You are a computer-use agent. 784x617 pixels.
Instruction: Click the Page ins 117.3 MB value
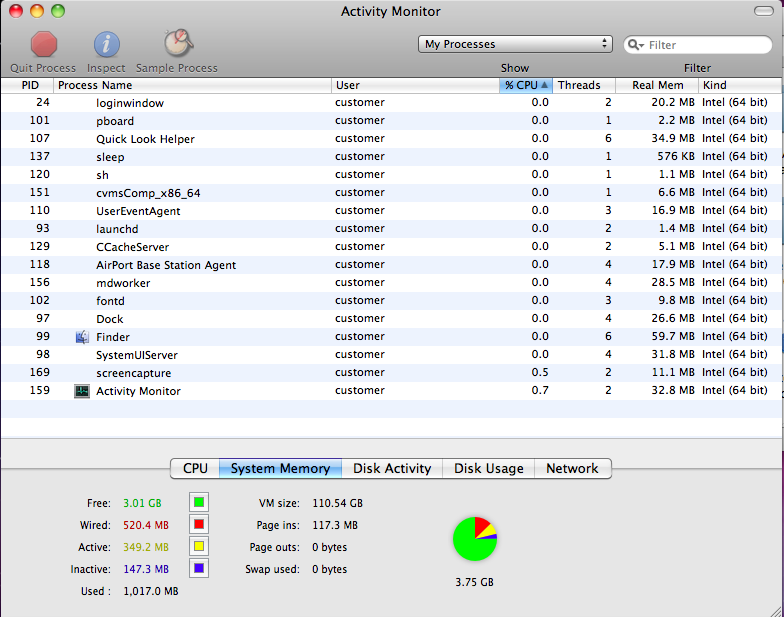(335, 525)
